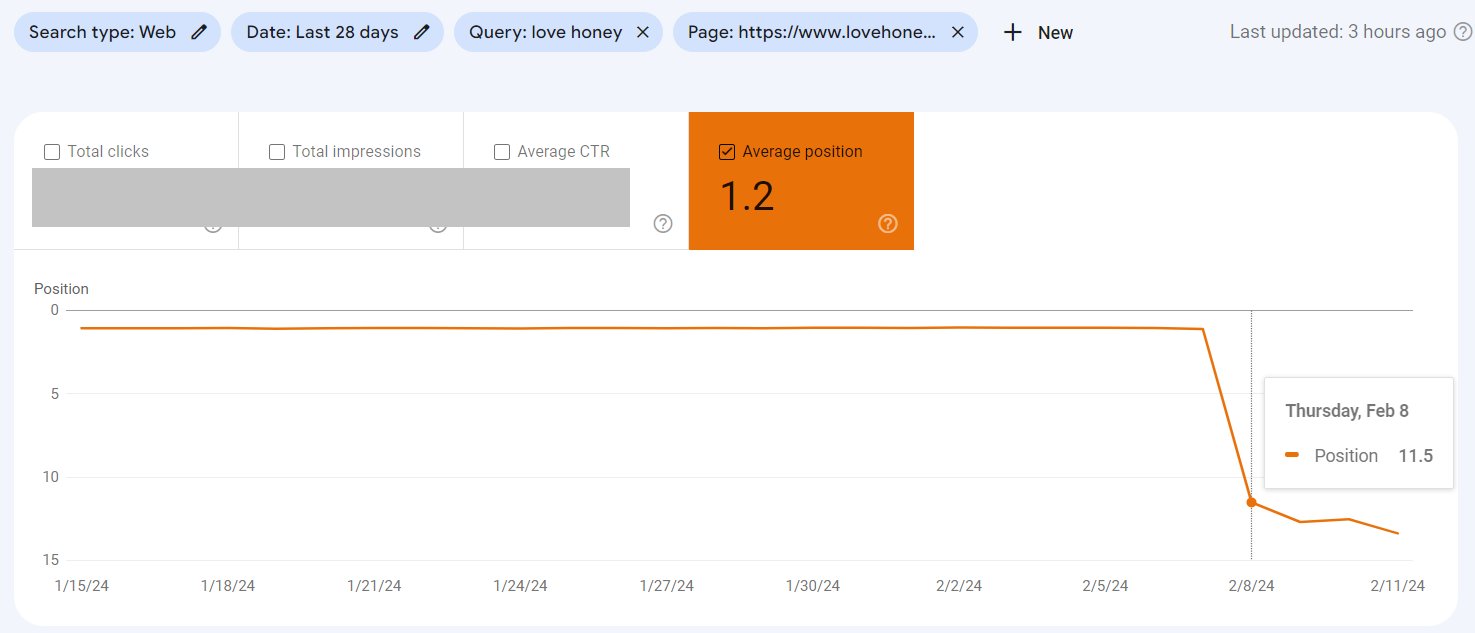Select the 1.2 average position value
This screenshot has height=633, width=1475.
point(747,197)
